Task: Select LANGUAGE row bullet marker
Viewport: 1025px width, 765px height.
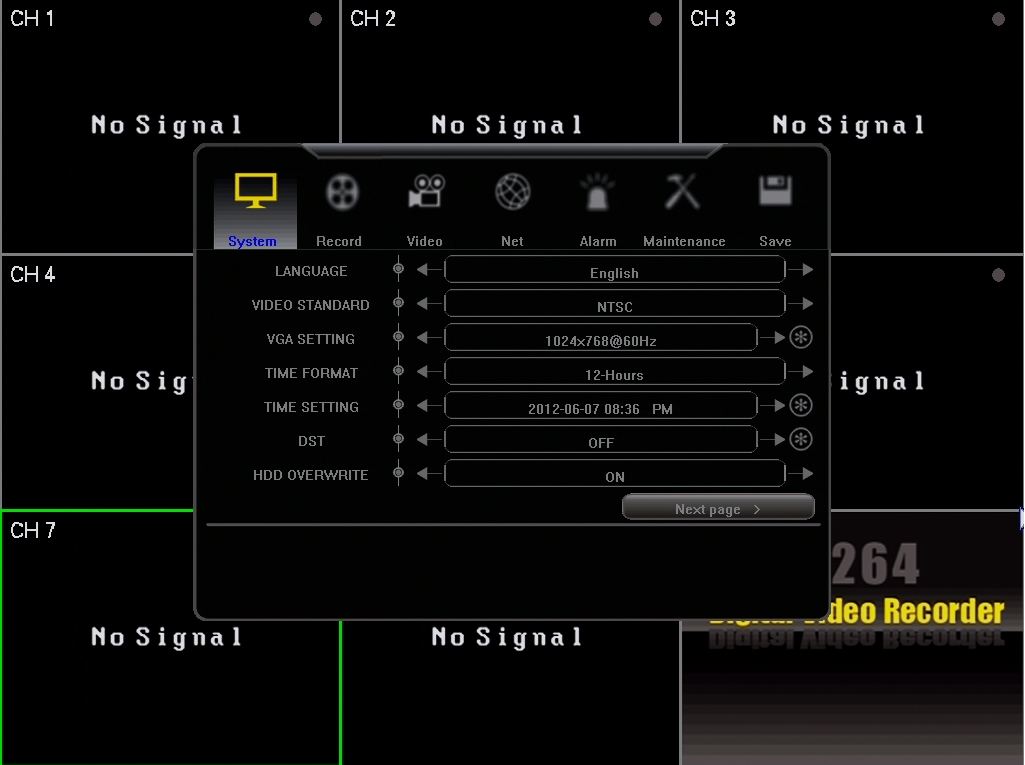Action: point(398,269)
